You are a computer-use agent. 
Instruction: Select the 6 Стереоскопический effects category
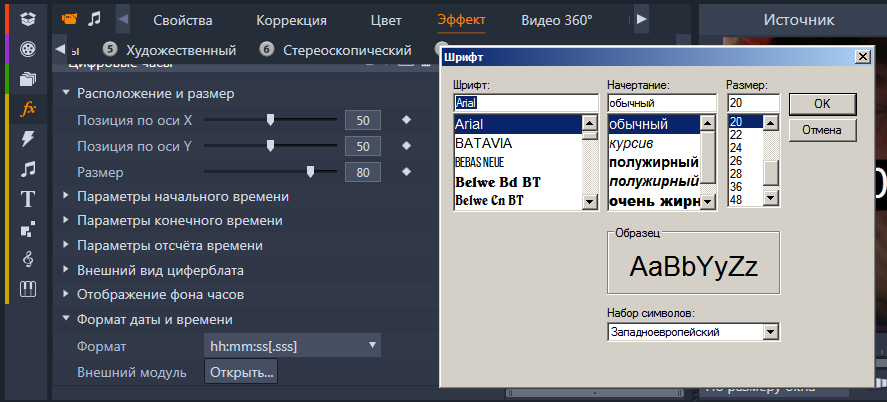[x=335, y=50]
